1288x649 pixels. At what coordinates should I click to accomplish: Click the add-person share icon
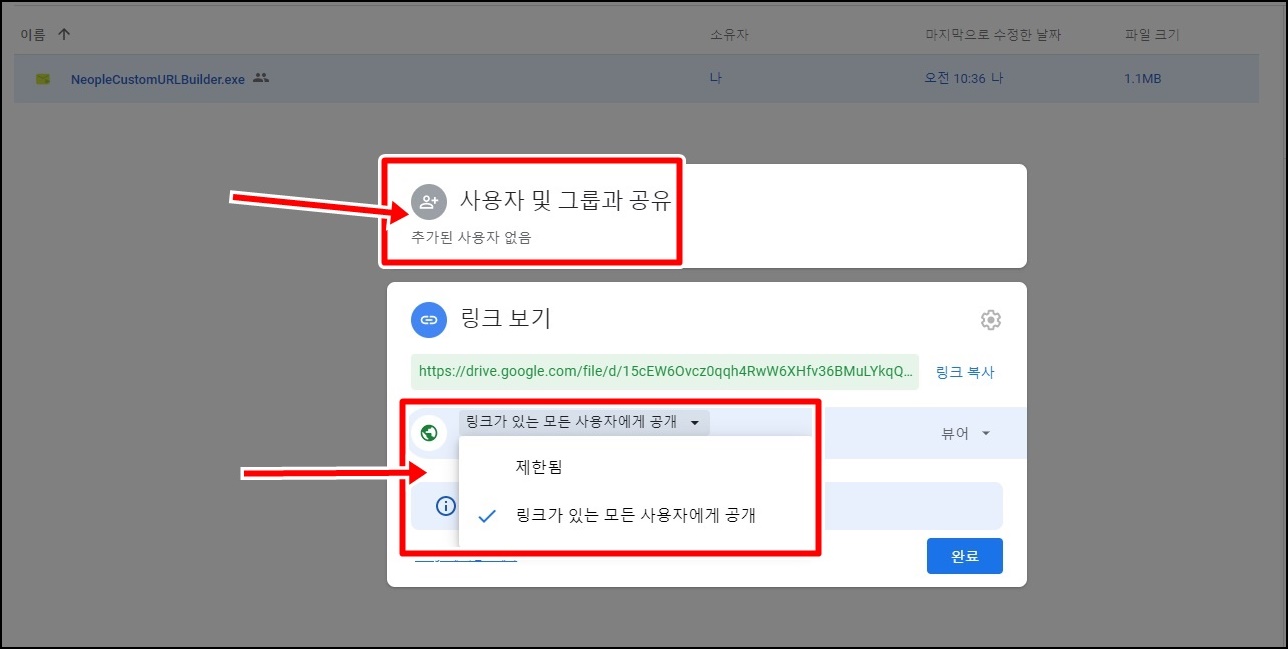[429, 202]
